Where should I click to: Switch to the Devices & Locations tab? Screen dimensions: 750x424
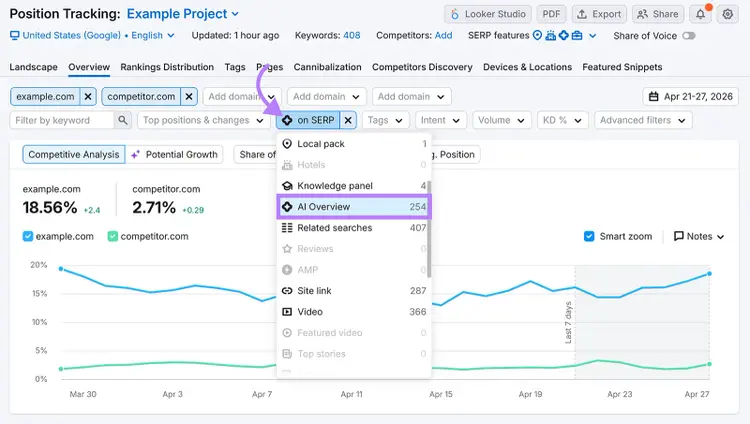click(x=527, y=67)
